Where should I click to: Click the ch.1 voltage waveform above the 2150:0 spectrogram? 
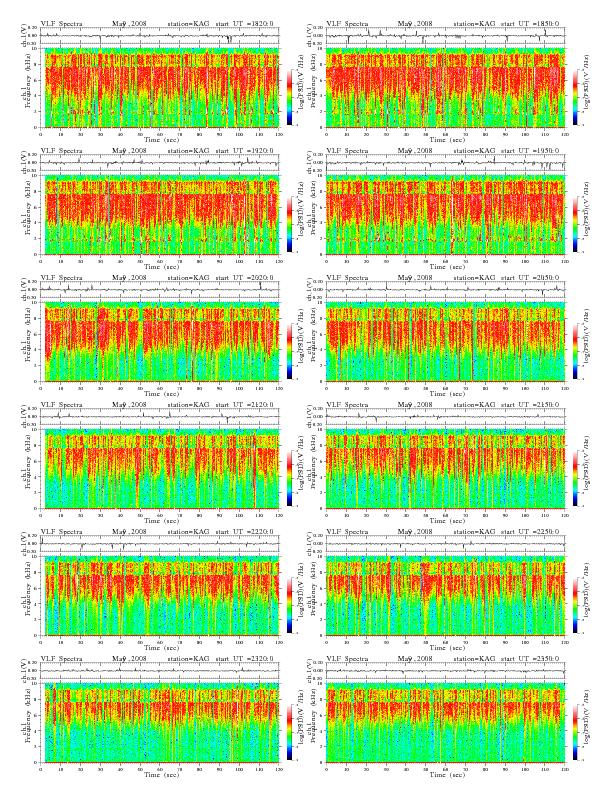(445, 417)
